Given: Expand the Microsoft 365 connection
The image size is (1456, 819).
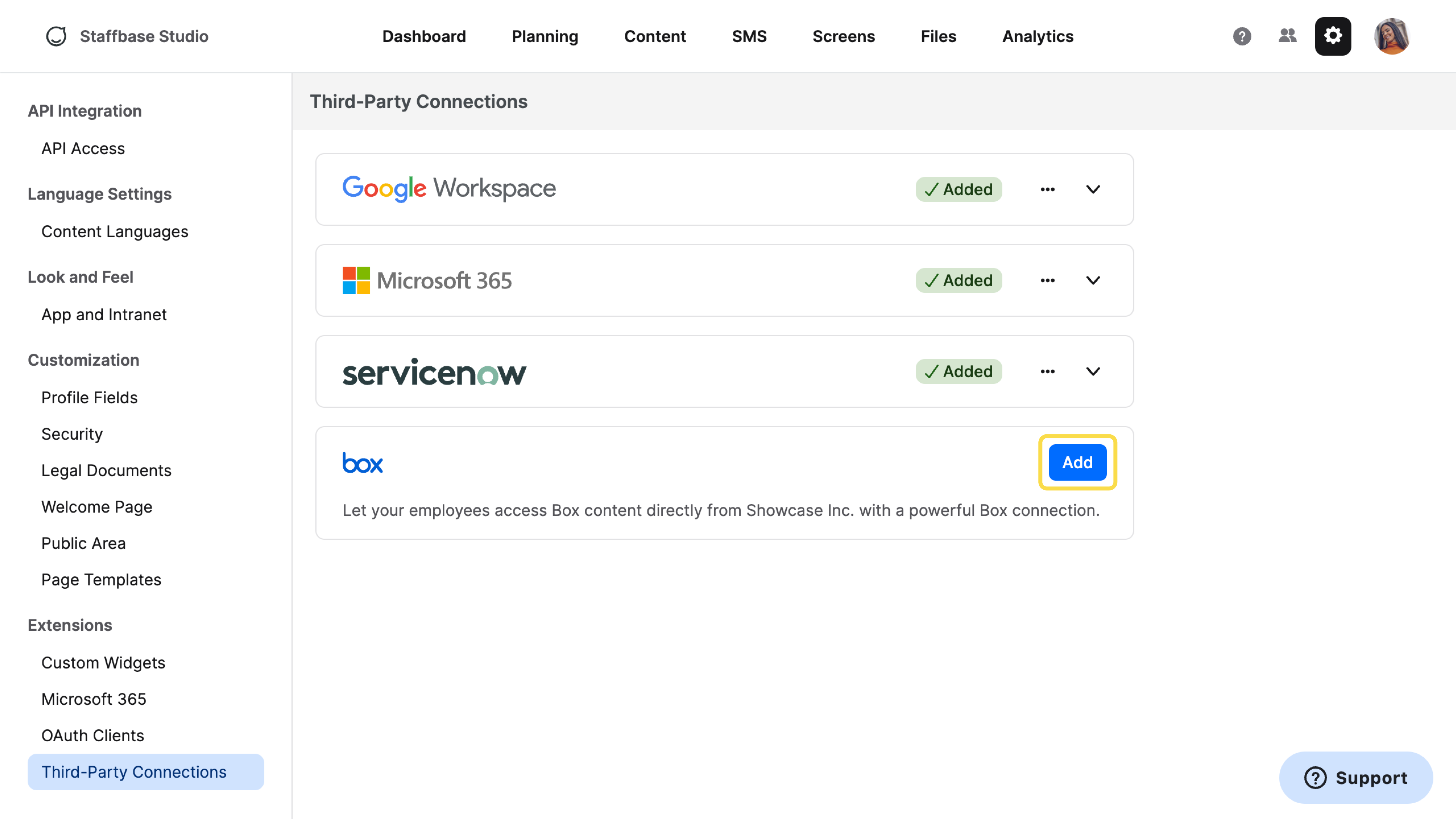Looking at the screenshot, I should coord(1093,280).
